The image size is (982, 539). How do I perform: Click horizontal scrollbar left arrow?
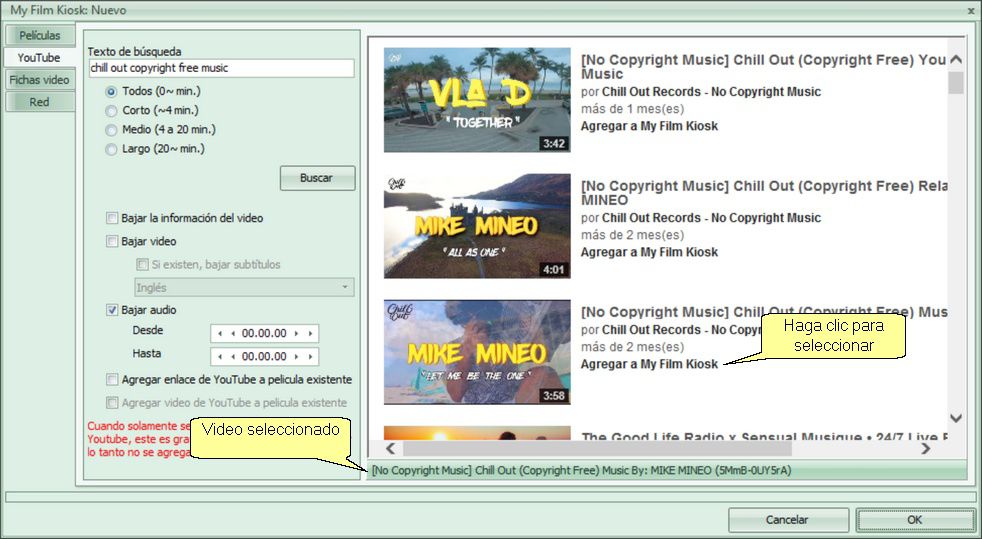[390, 448]
